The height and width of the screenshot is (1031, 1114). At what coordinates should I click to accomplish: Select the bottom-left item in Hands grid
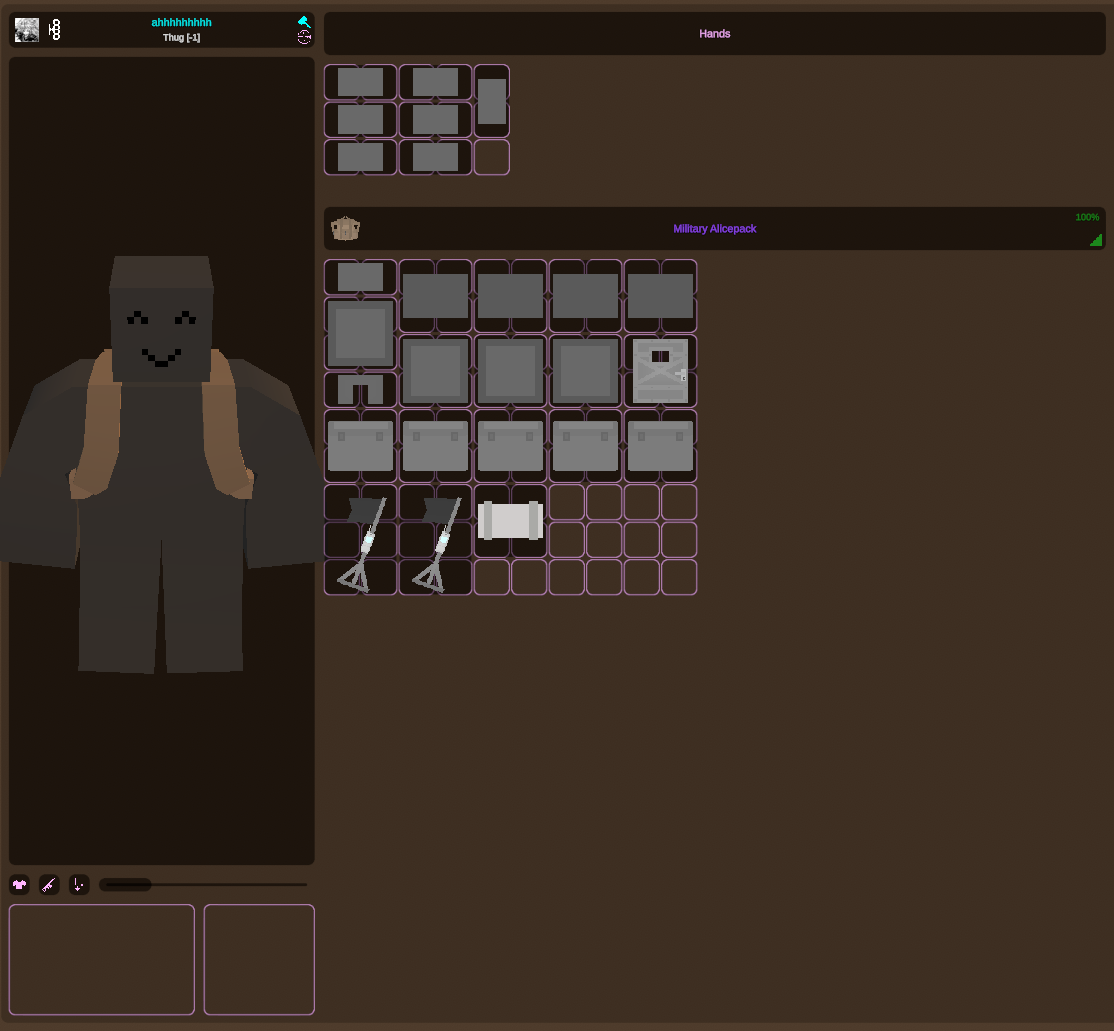360,157
